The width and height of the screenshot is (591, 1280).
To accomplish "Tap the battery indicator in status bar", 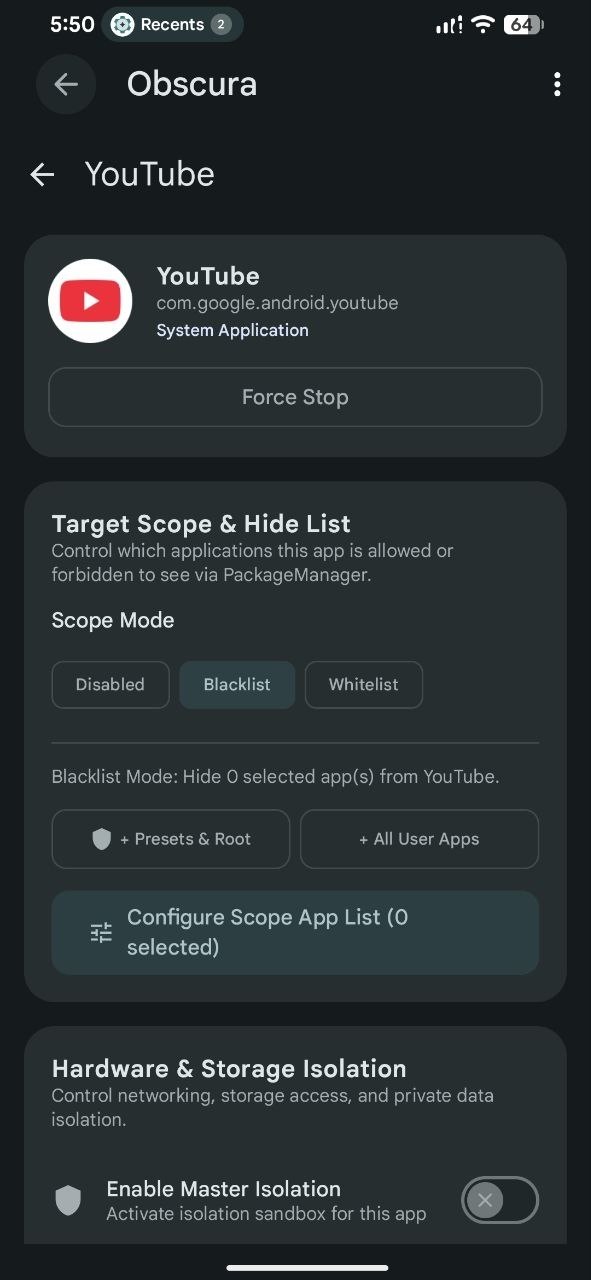I will coord(522,25).
